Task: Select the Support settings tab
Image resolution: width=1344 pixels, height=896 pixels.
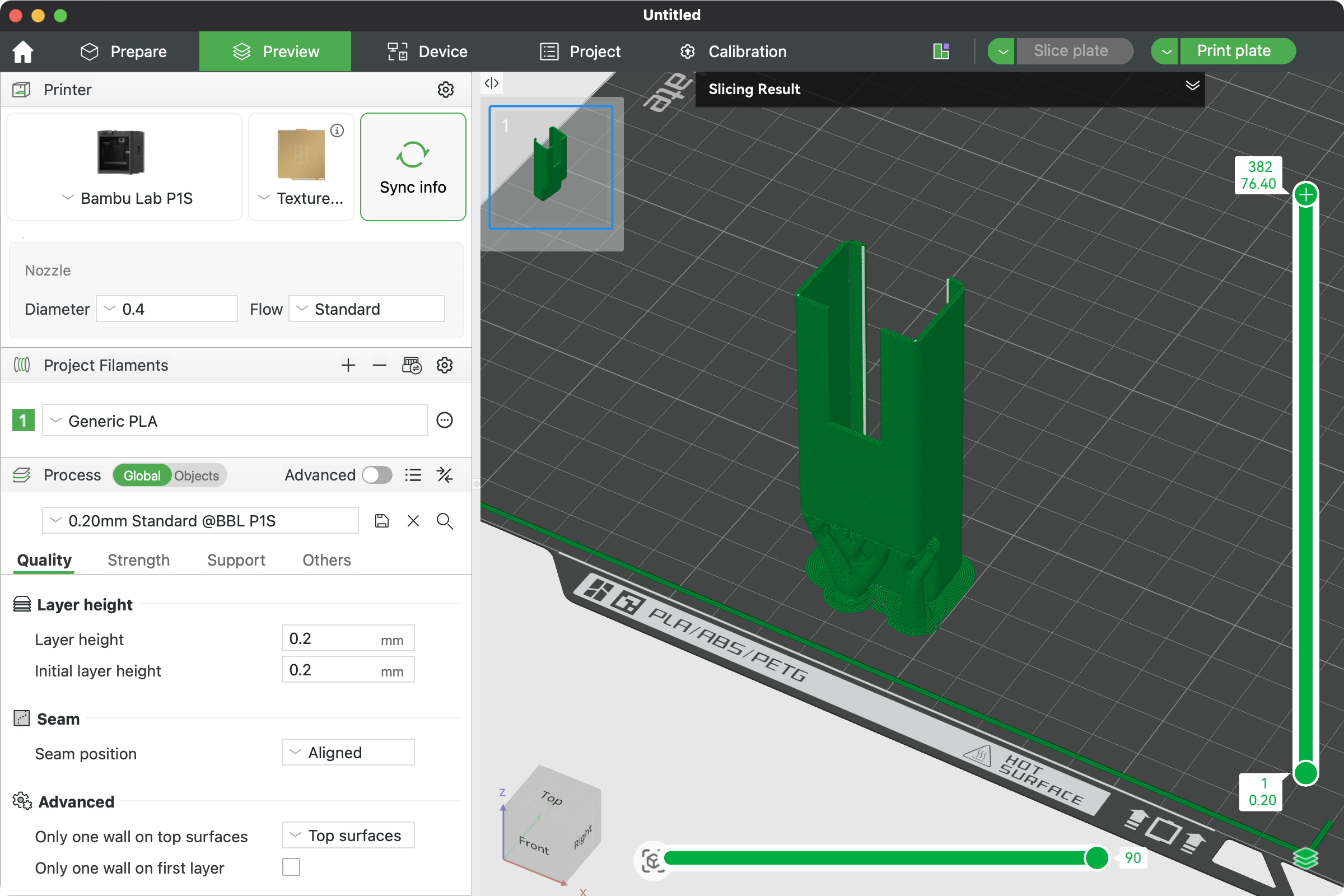Action: point(236,560)
